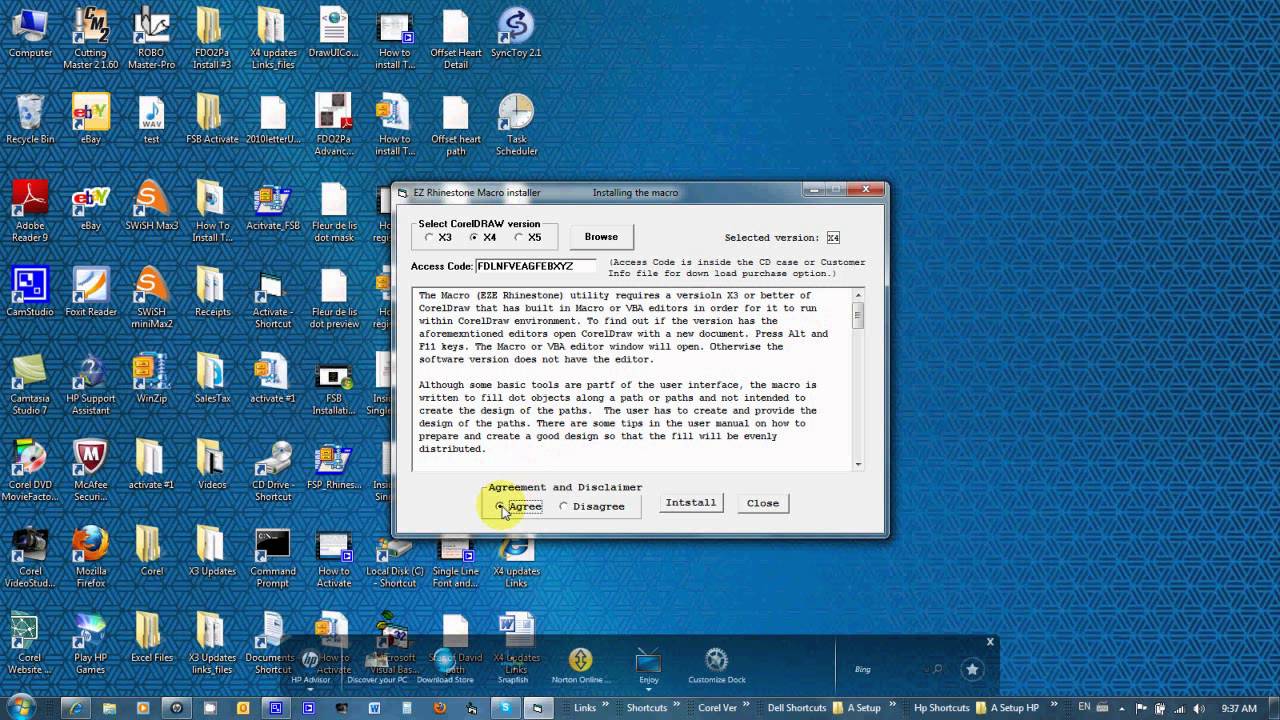Open the Recycle Bin icon
Viewport: 1280px width, 720px height.
[30, 120]
